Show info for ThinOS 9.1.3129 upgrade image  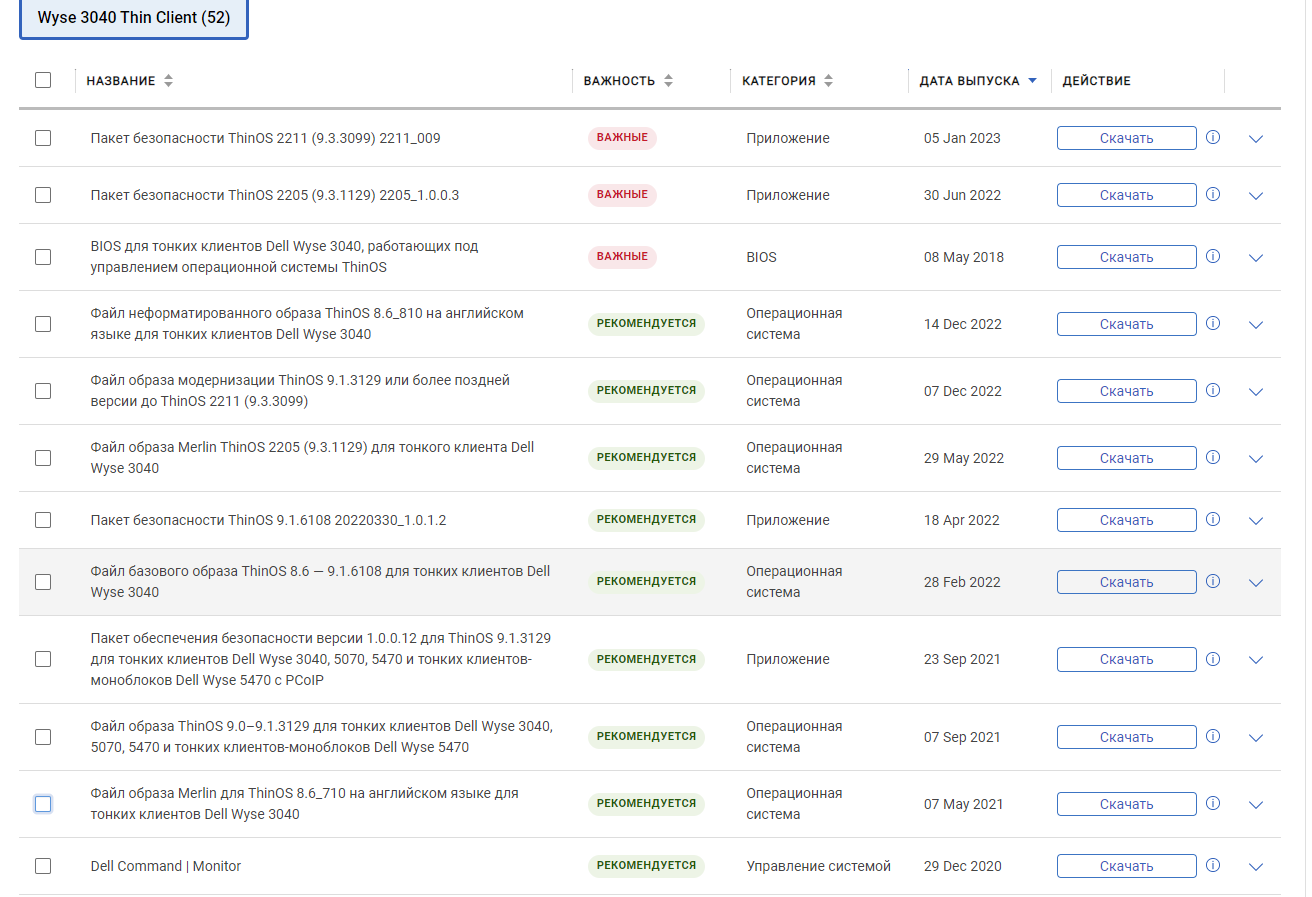(x=1213, y=391)
